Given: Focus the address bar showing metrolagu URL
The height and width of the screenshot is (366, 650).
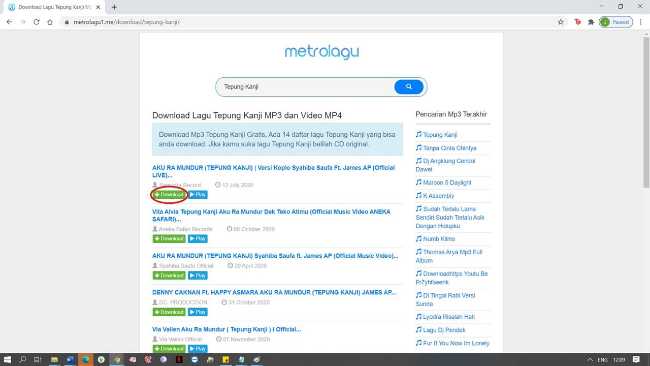Looking at the screenshot, I should pos(307,22).
